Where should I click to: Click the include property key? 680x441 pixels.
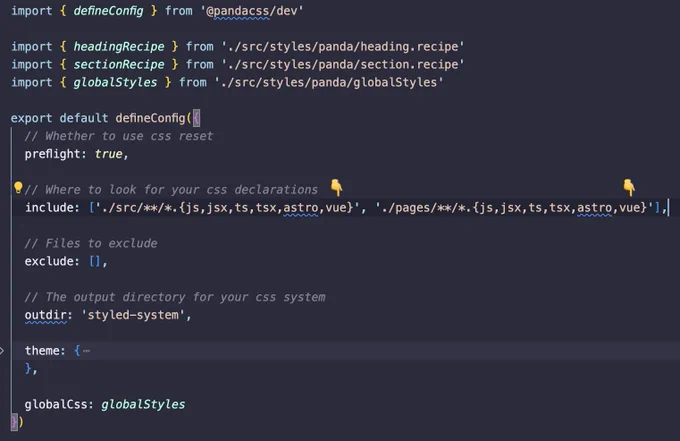[49, 208]
